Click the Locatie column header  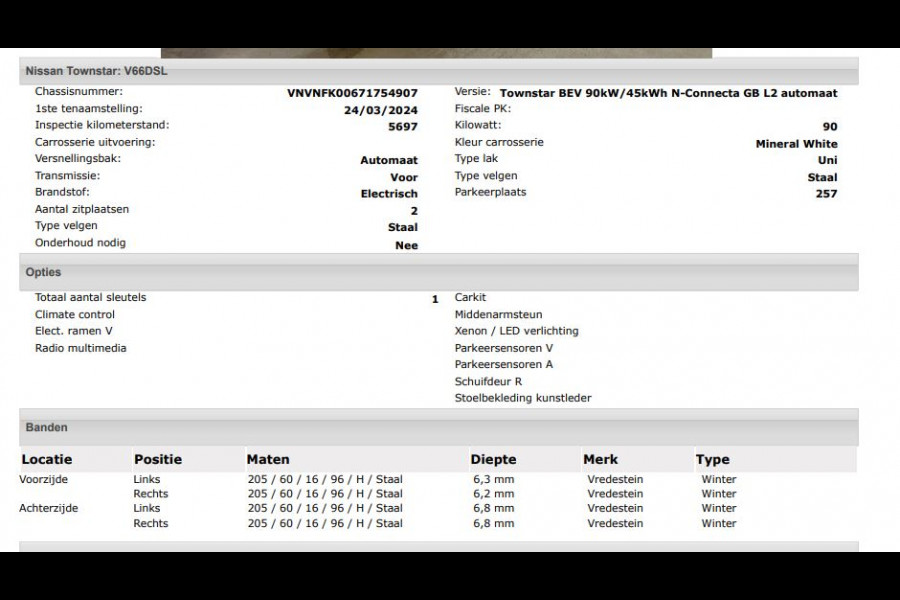click(x=47, y=460)
